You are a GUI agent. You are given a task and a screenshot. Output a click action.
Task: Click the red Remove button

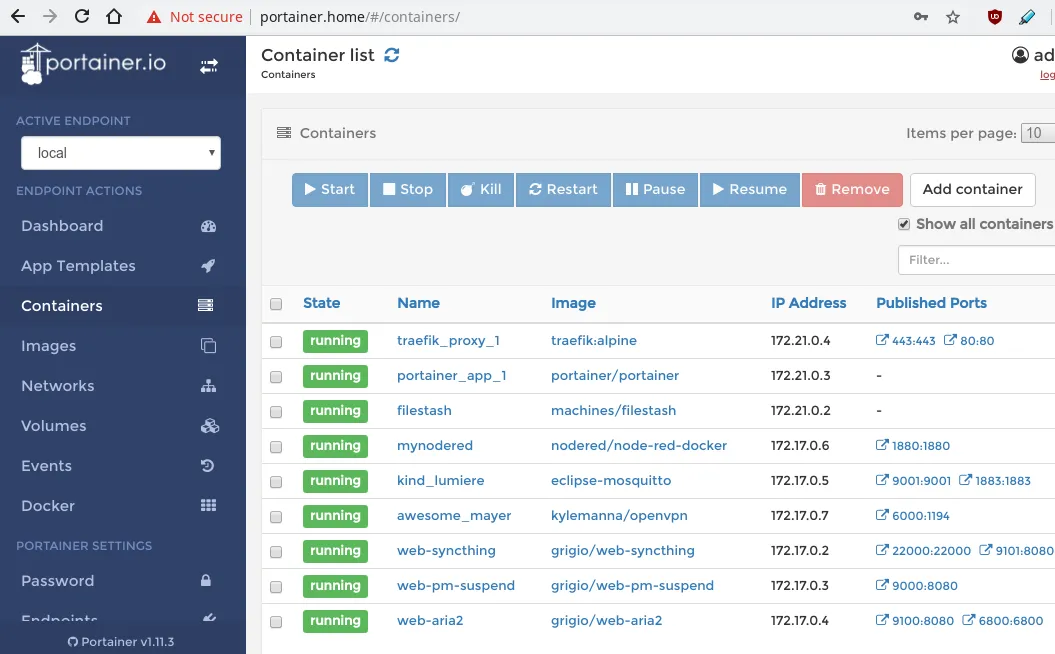click(852, 190)
